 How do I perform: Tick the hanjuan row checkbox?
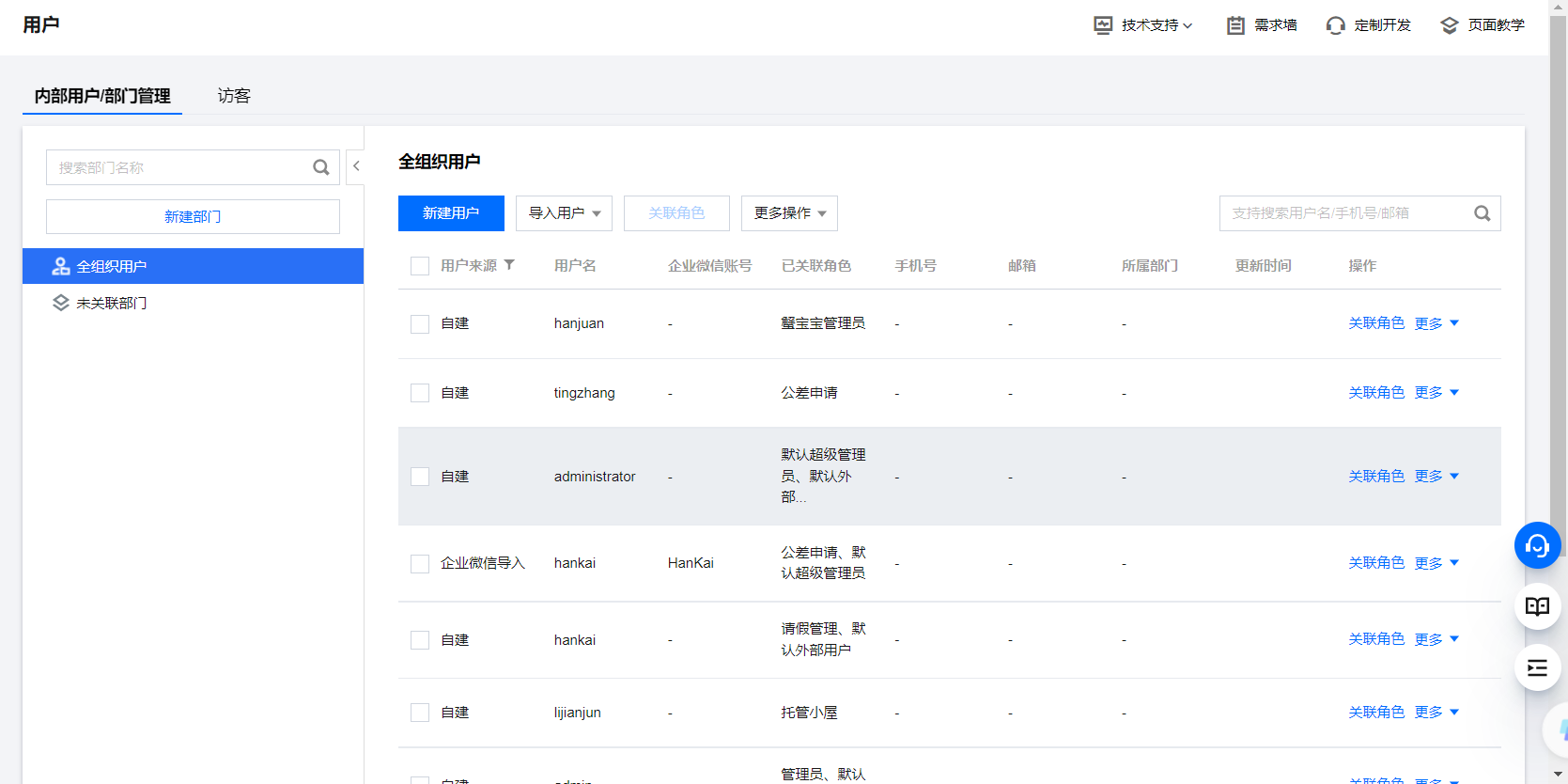point(420,324)
